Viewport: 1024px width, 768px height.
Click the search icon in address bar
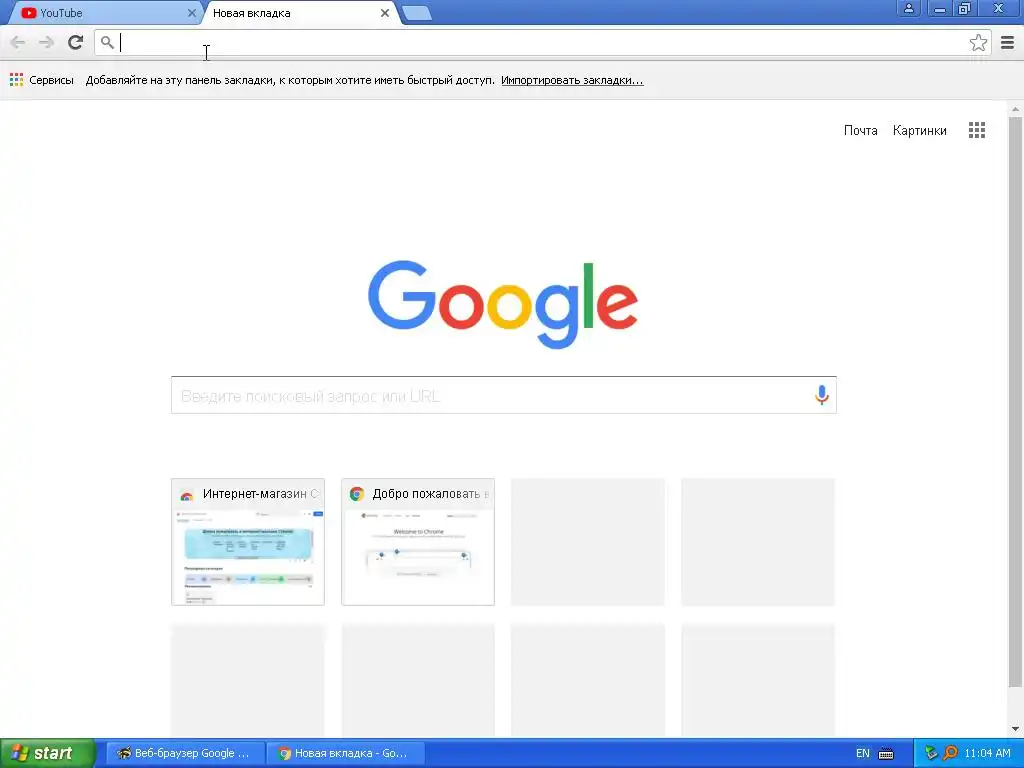pyautogui.click(x=107, y=43)
